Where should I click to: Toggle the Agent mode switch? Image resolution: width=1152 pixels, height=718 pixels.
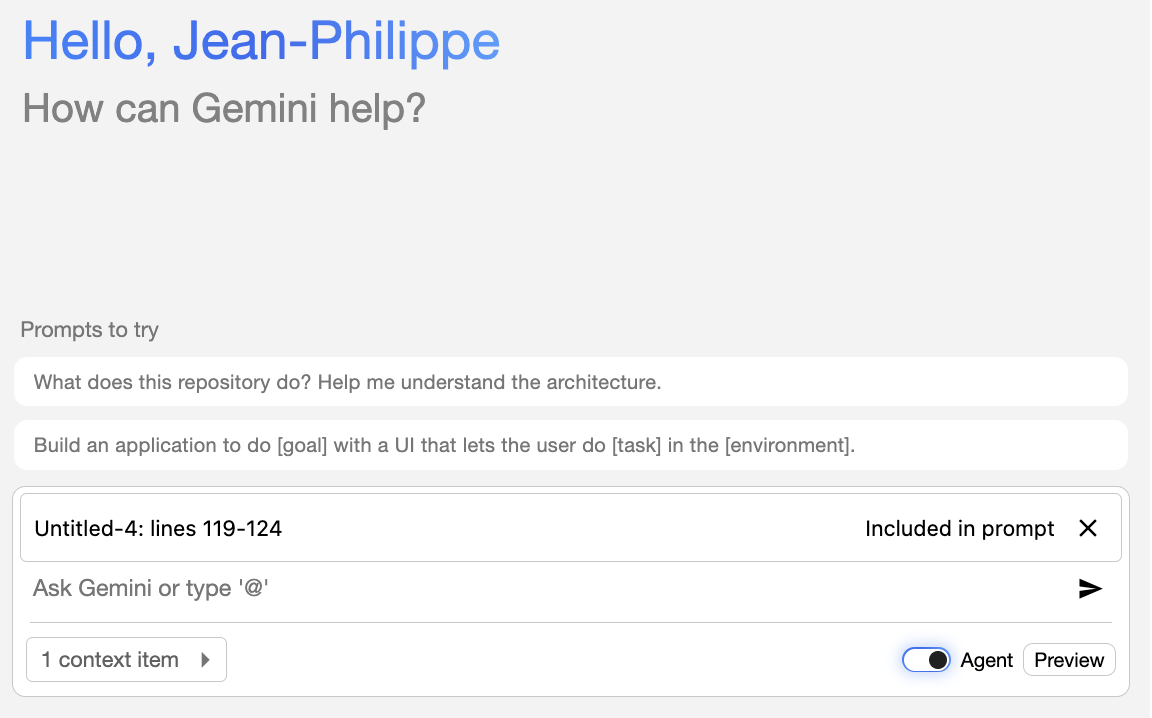[926, 660]
